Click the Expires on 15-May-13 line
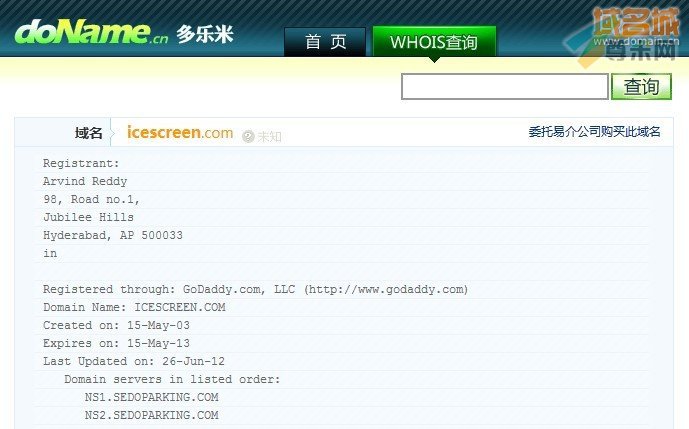689x429 pixels. point(116,343)
